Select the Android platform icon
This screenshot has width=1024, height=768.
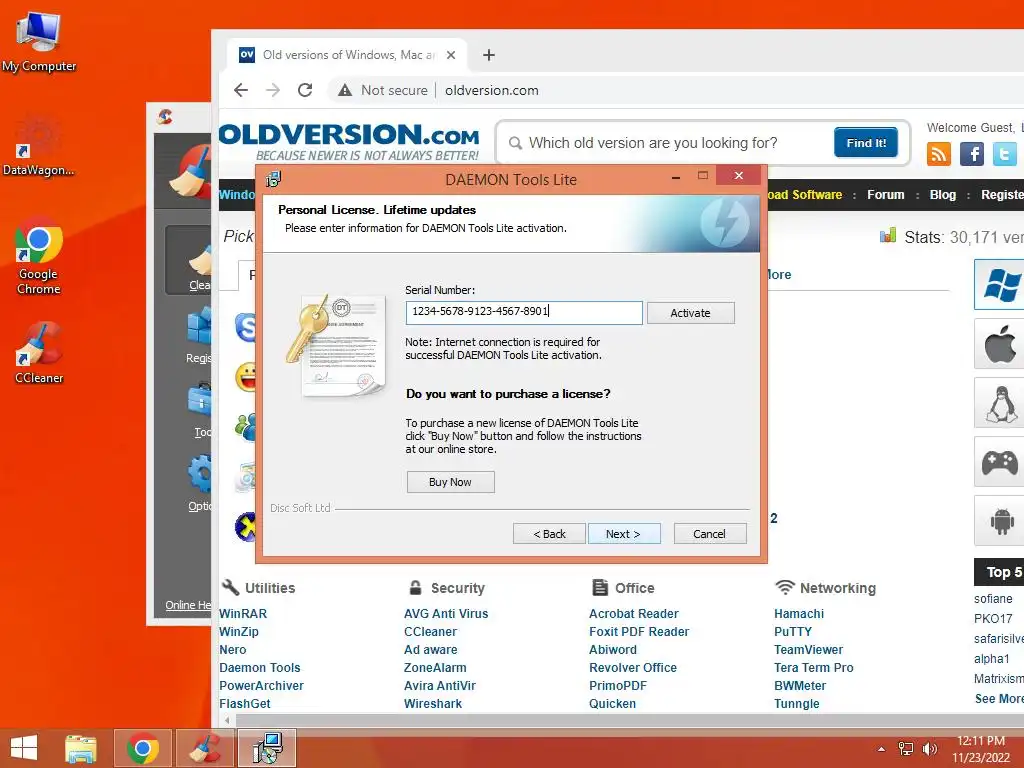click(999, 520)
